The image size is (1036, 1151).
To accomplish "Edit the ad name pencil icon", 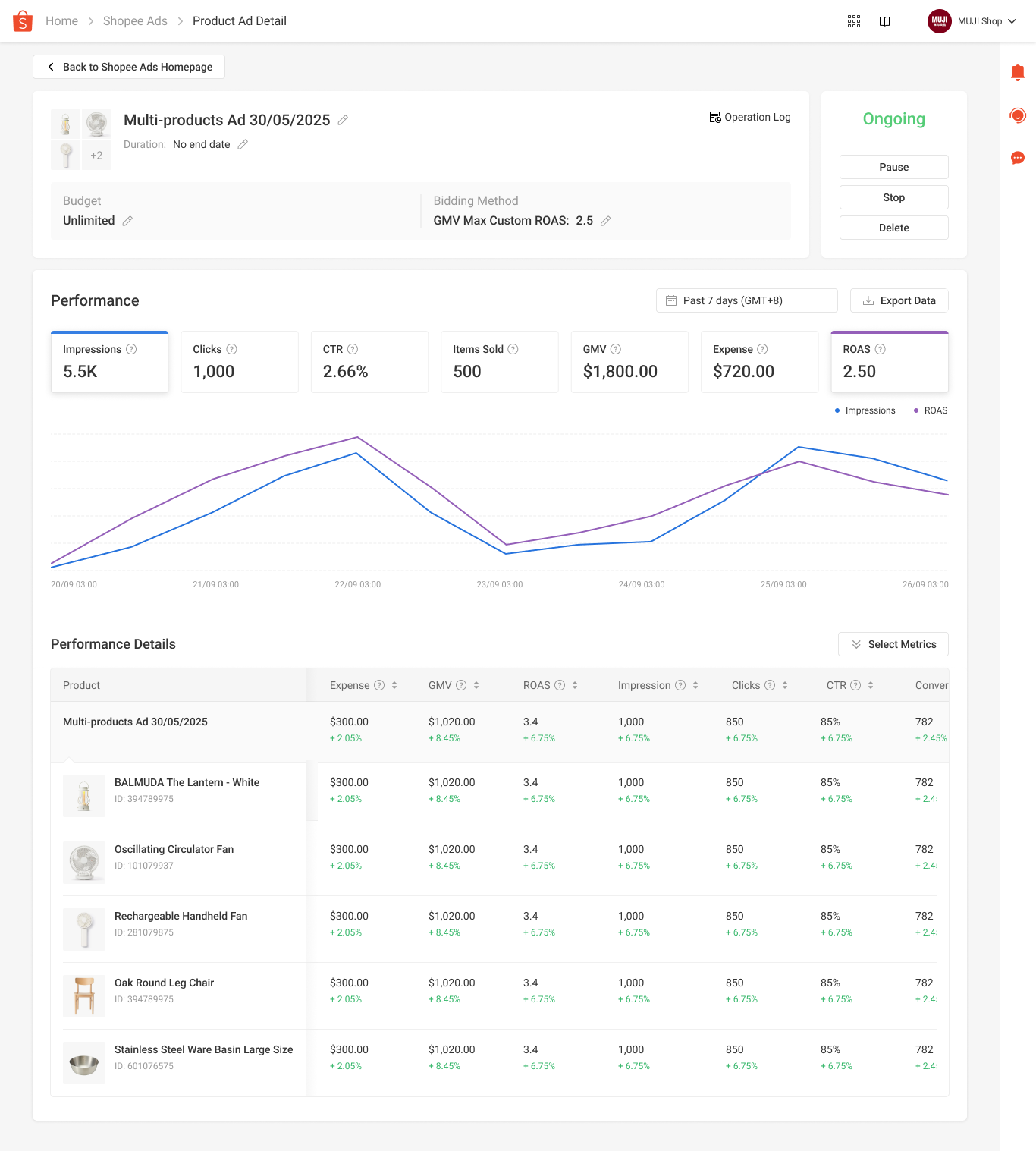I will click(x=343, y=120).
